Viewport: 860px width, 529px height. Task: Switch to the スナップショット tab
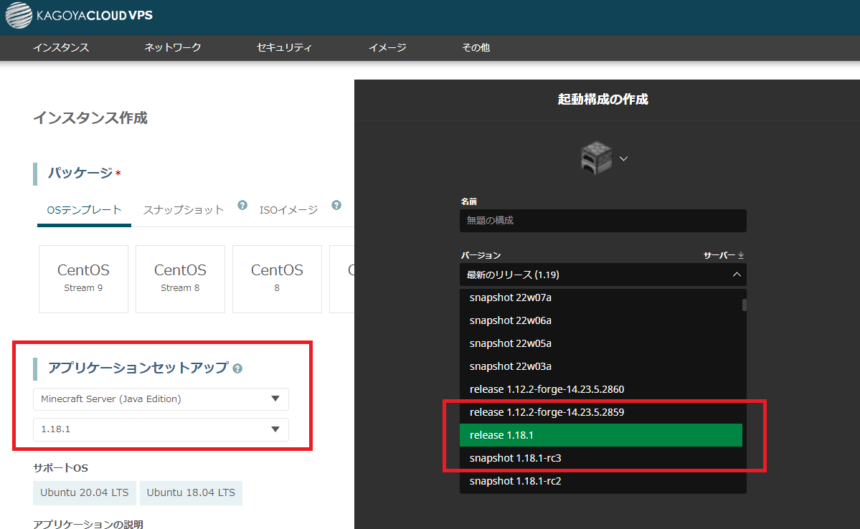click(183, 210)
